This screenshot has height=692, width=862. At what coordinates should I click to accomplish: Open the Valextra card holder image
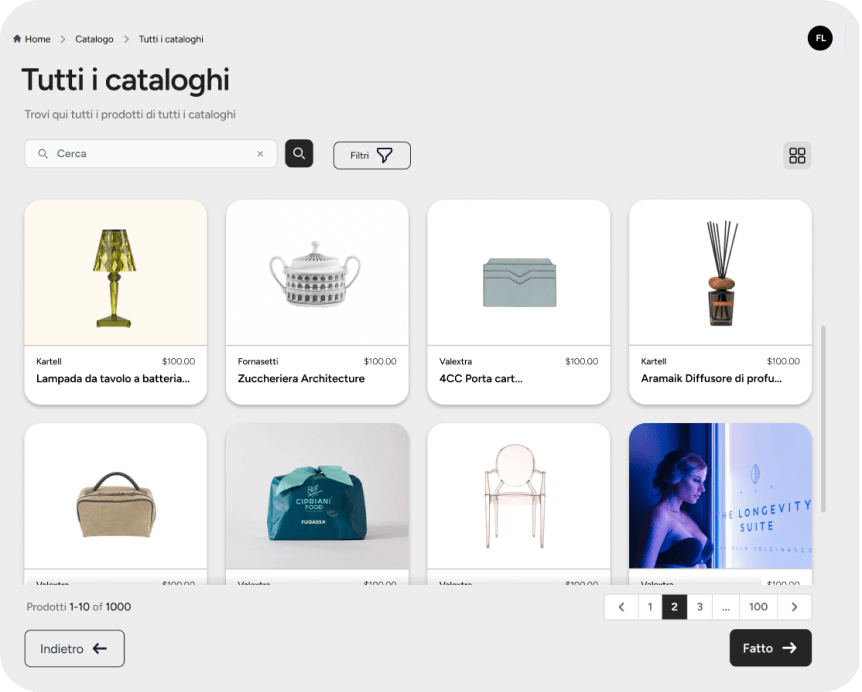pyautogui.click(x=518, y=273)
